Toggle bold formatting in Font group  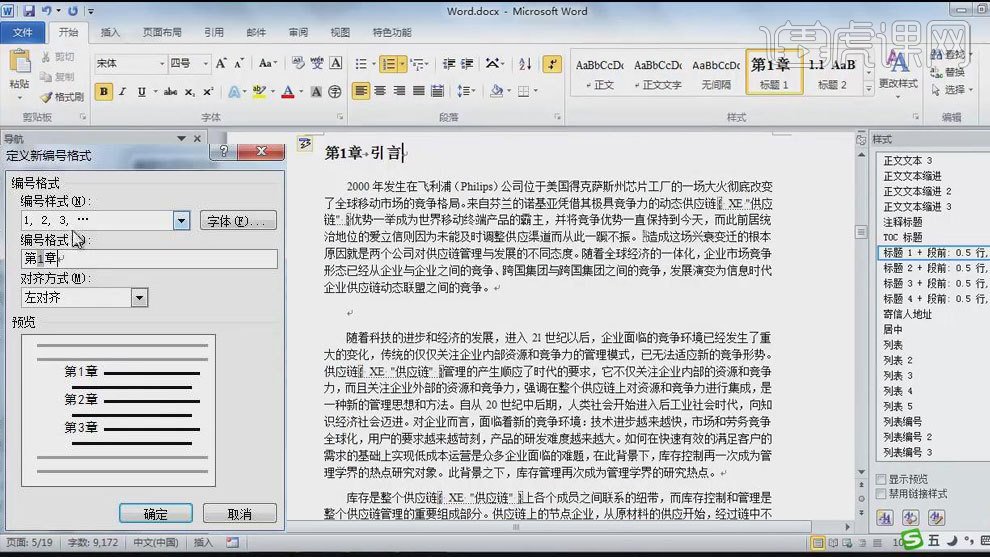104,92
